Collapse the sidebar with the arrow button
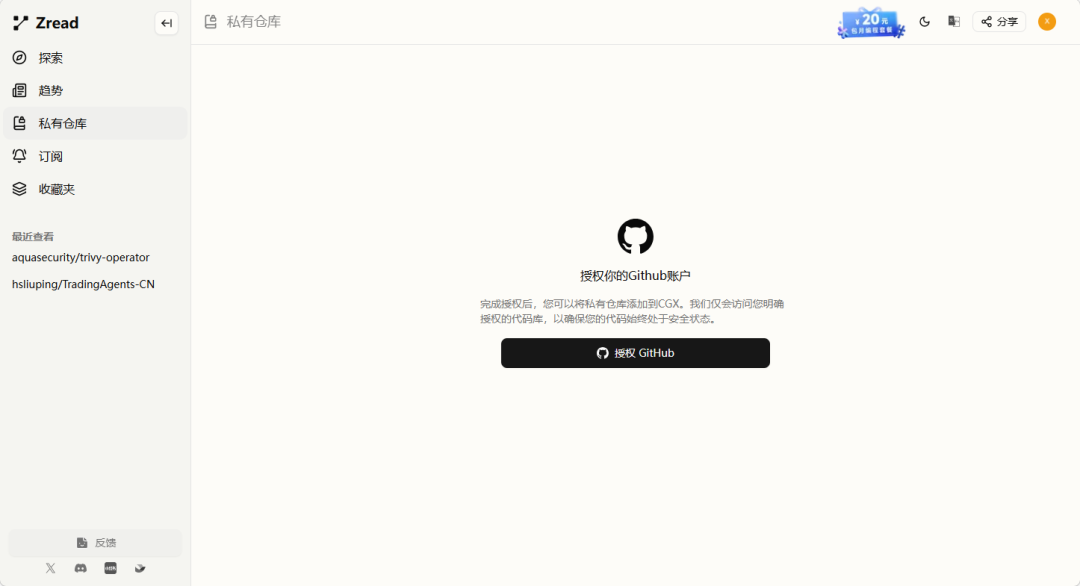Viewport: 1080px width, 586px height. pyautogui.click(x=166, y=23)
